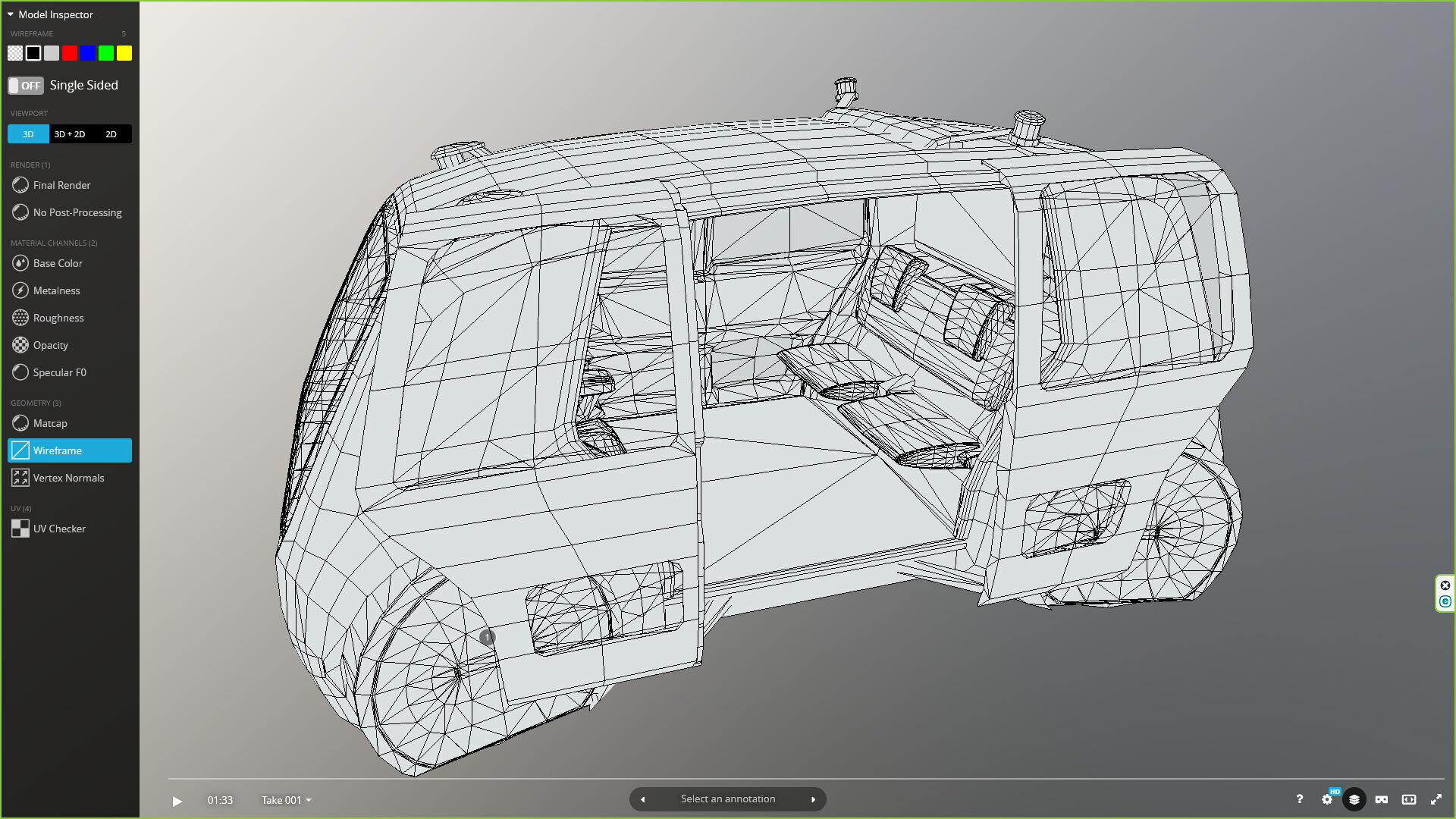Enter VR mode with headset icon
The height and width of the screenshot is (819, 1456).
(1381, 799)
